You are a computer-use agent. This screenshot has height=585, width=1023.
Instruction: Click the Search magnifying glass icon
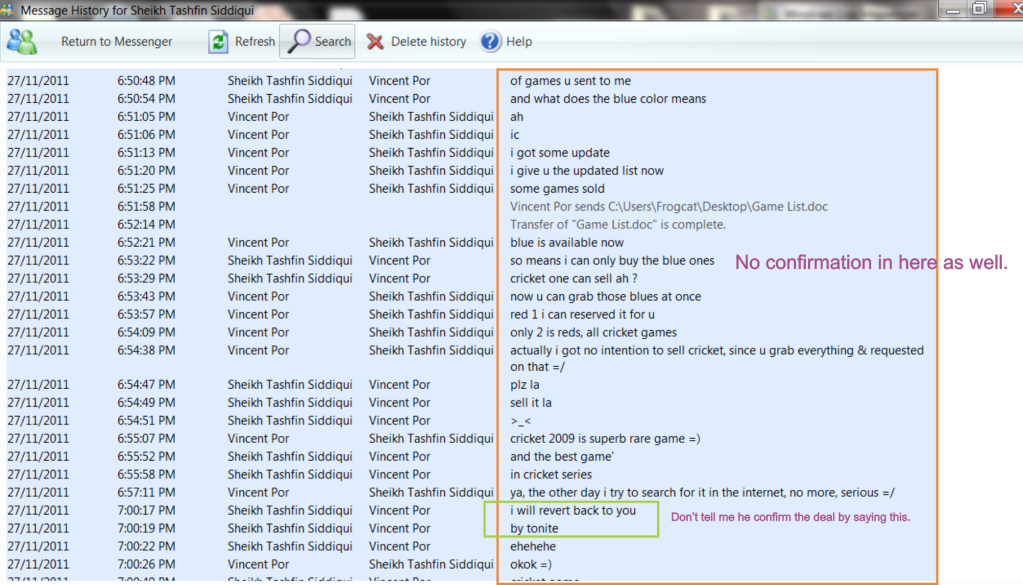[299, 42]
